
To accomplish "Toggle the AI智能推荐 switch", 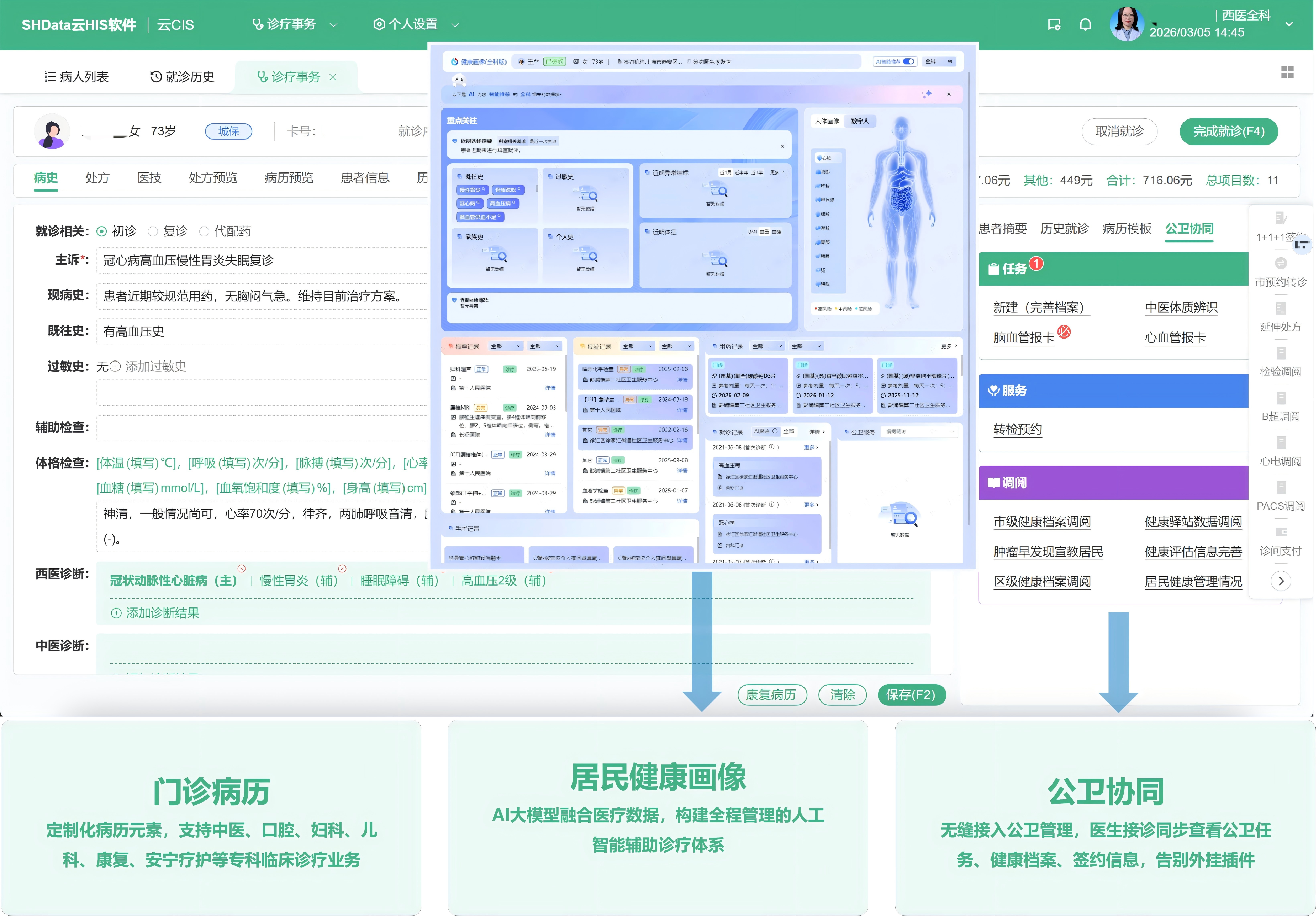I will pyautogui.click(x=908, y=61).
